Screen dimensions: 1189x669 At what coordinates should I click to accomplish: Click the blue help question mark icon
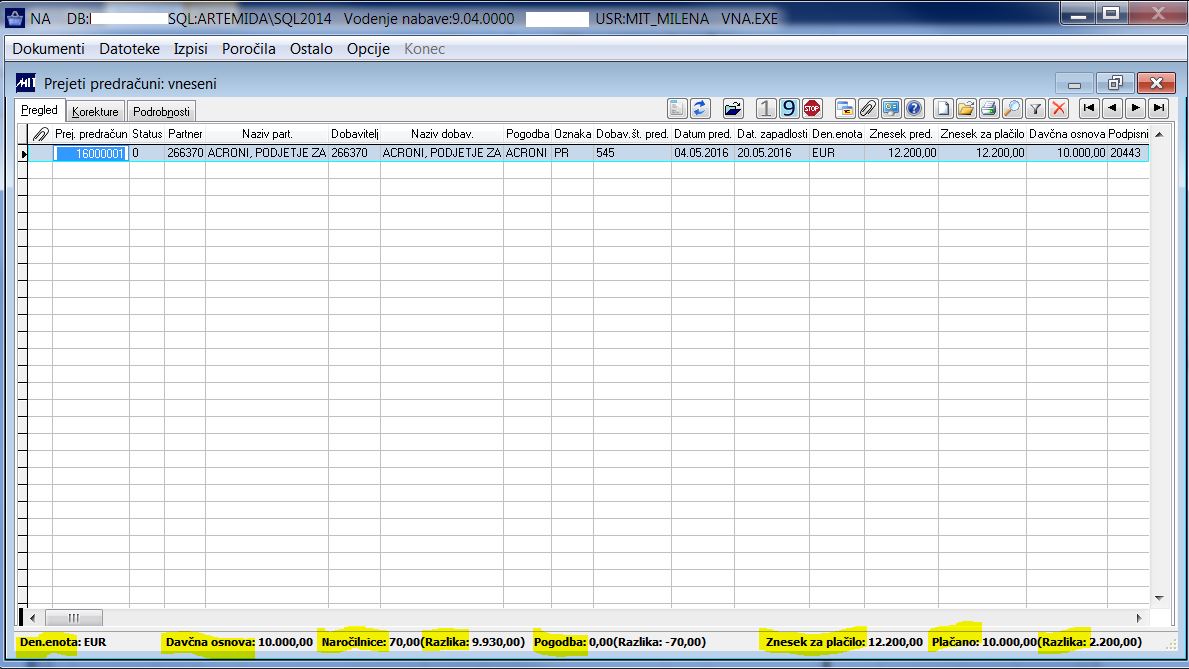tap(914, 108)
